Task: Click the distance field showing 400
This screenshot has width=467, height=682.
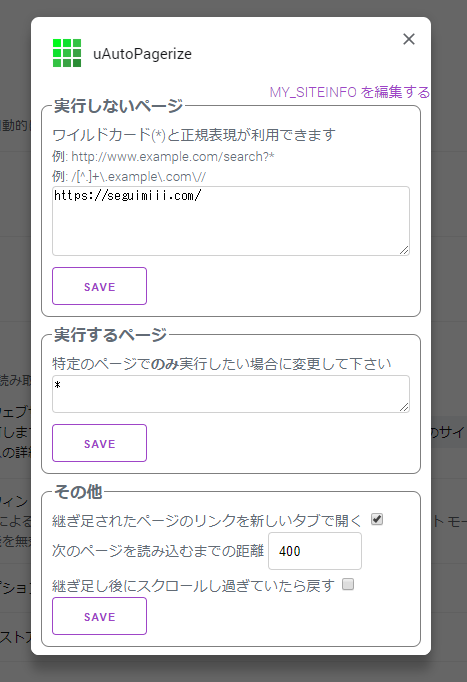Action: (315, 551)
